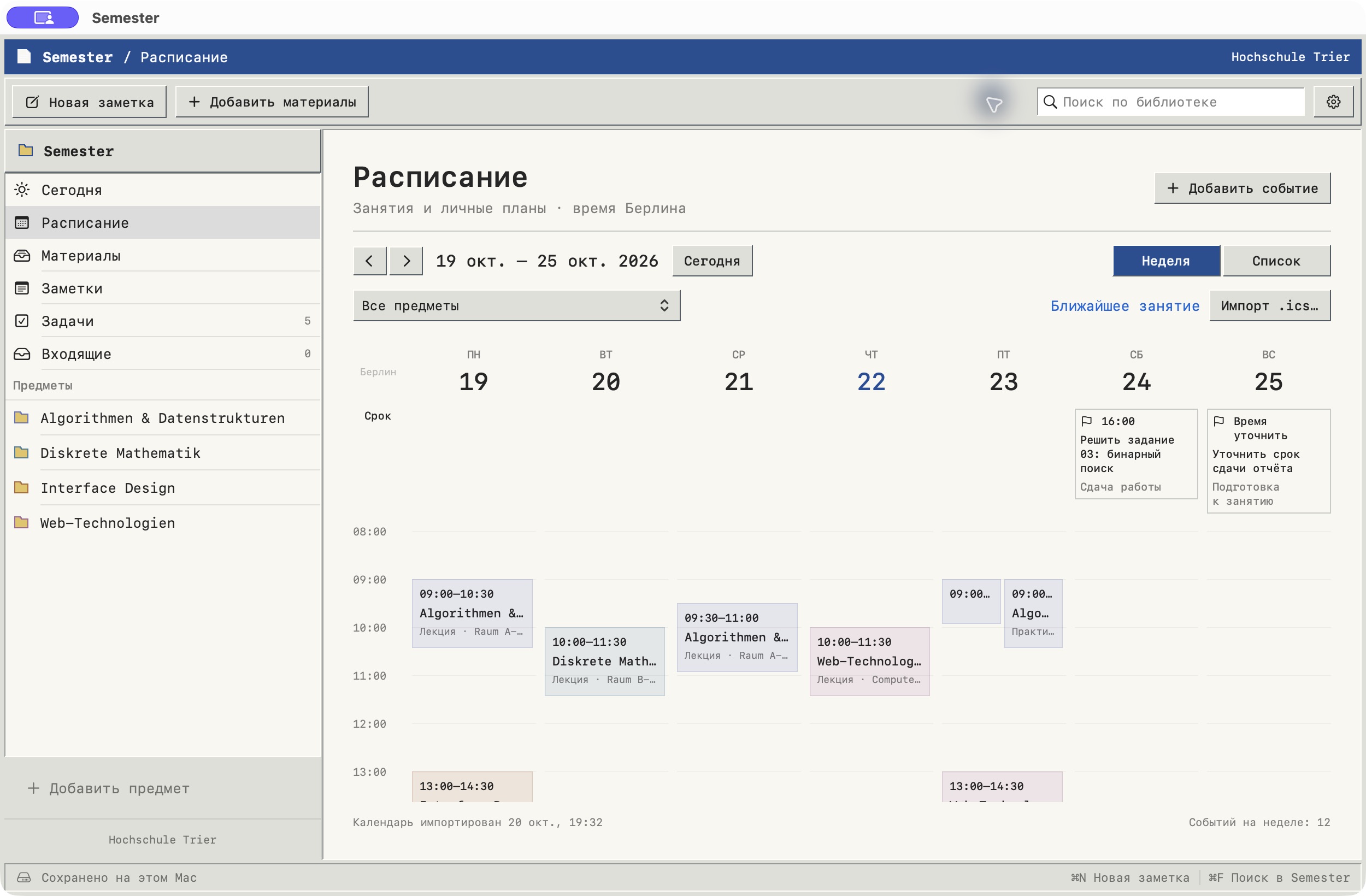Click the inbox icon beside Входящие
1366x896 pixels.
(x=22, y=353)
